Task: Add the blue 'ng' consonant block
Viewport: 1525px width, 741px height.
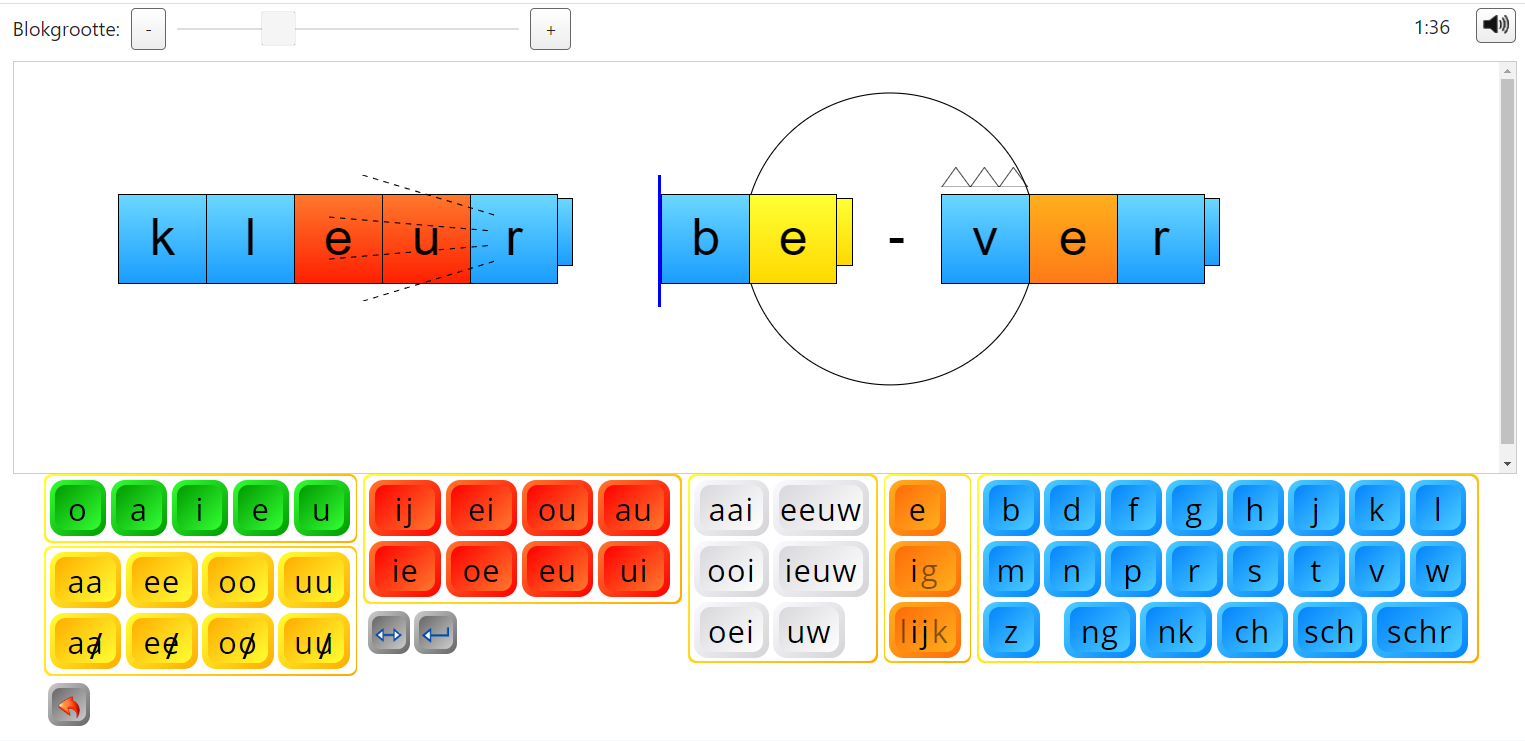Action: click(x=1099, y=631)
